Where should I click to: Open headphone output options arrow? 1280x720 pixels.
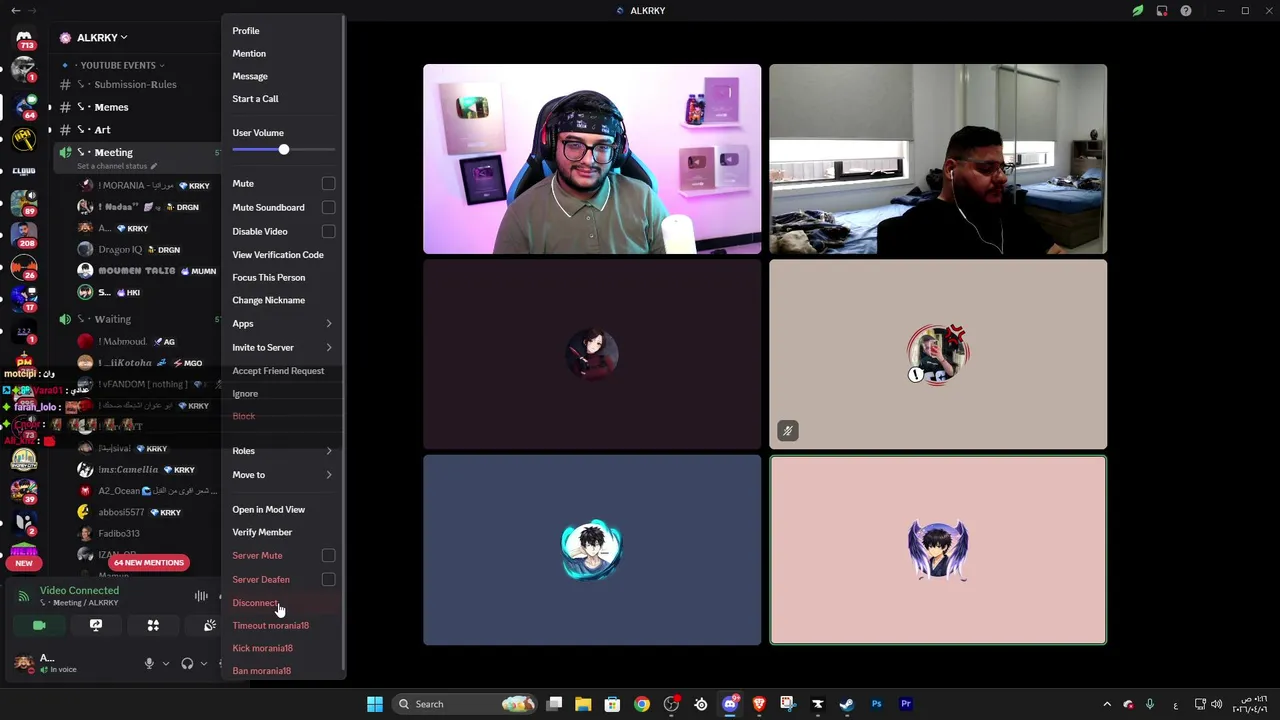pos(204,663)
